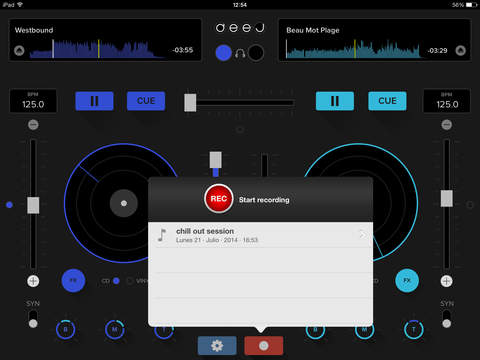Click the Start recording label
Screen dimensions: 480x360
(264, 200)
